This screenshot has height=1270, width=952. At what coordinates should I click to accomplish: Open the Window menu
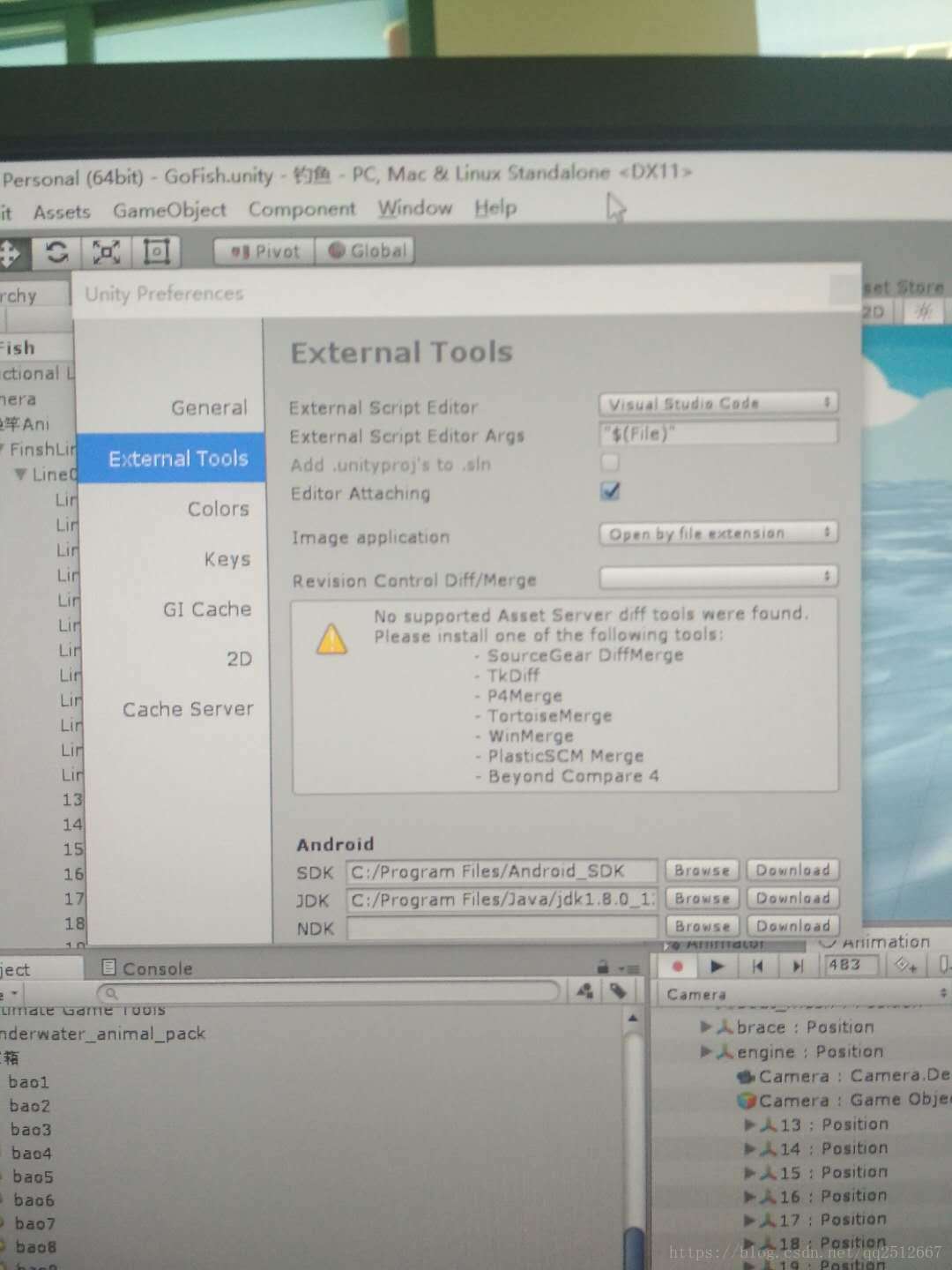click(414, 208)
